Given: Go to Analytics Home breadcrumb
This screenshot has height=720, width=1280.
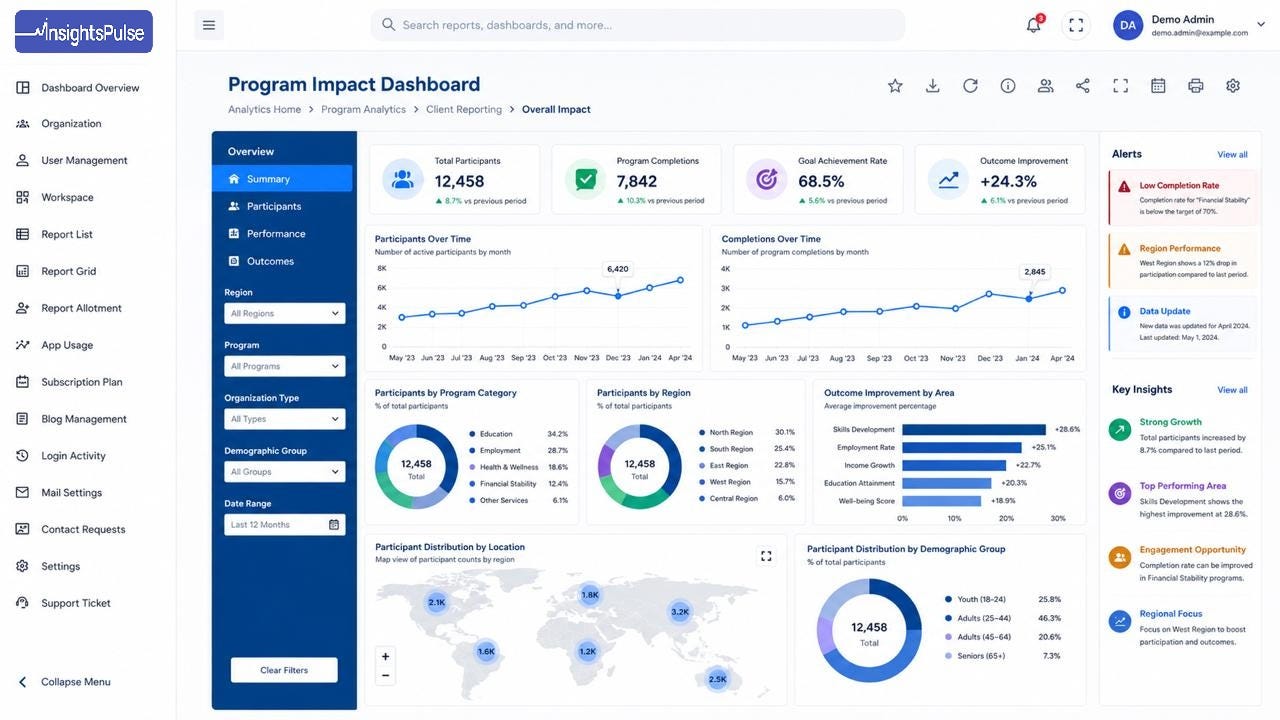Looking at the screenshot, I should (264, 109).
